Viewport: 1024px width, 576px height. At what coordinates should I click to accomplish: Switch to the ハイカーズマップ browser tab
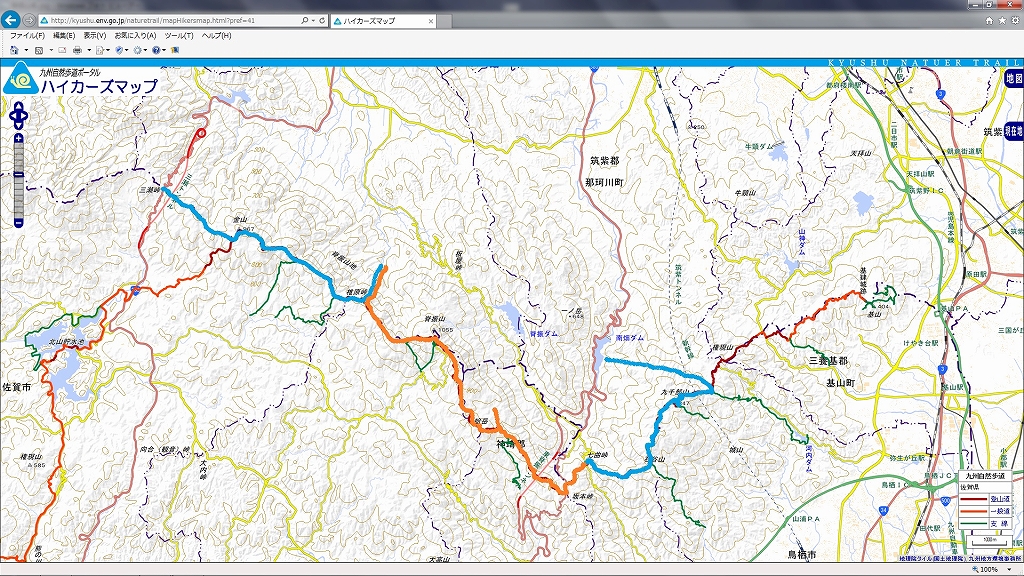pyautogui.click(x=383, y=21)
